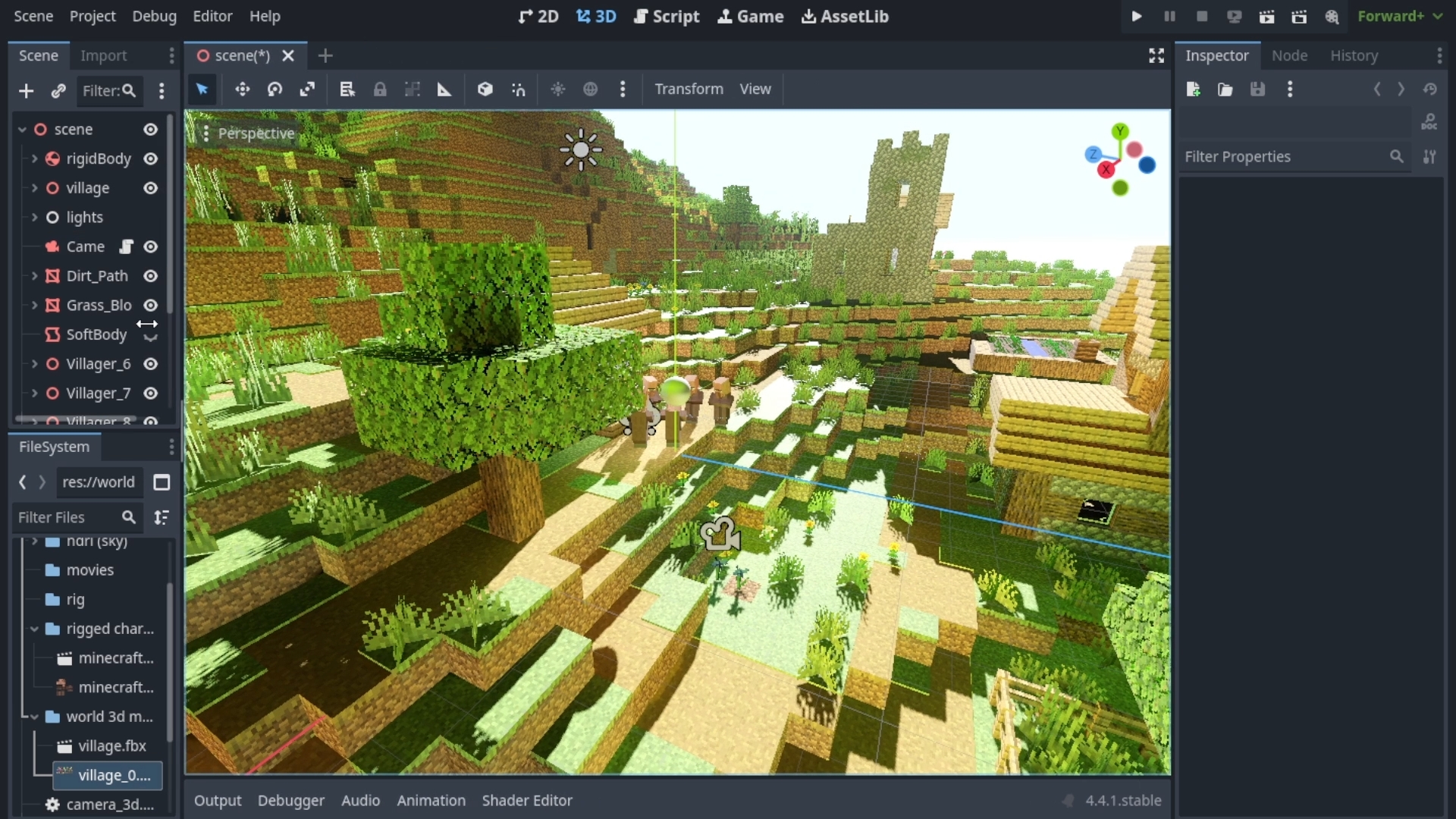
Task: Save the currently edited resource
Action: click(x=1257, y=89)
